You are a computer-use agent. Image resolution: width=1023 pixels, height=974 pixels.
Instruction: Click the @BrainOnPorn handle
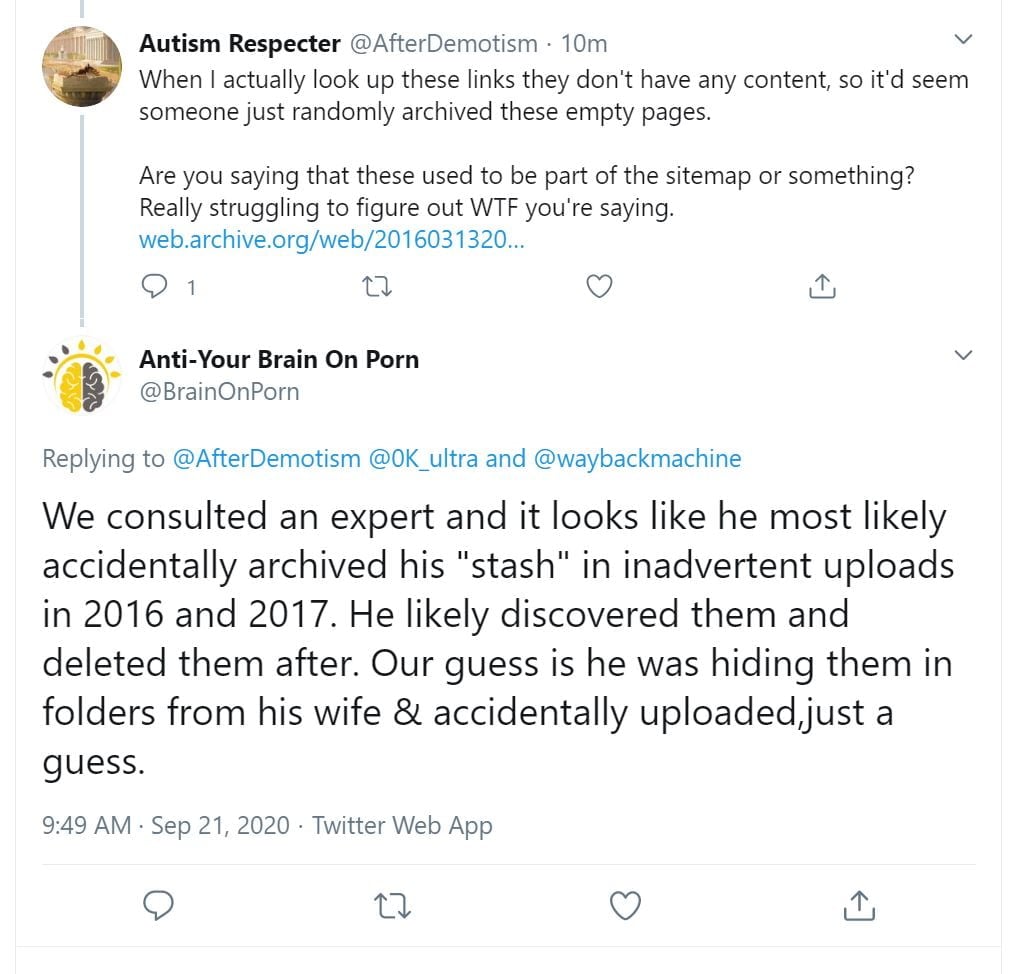coord(219,391)
